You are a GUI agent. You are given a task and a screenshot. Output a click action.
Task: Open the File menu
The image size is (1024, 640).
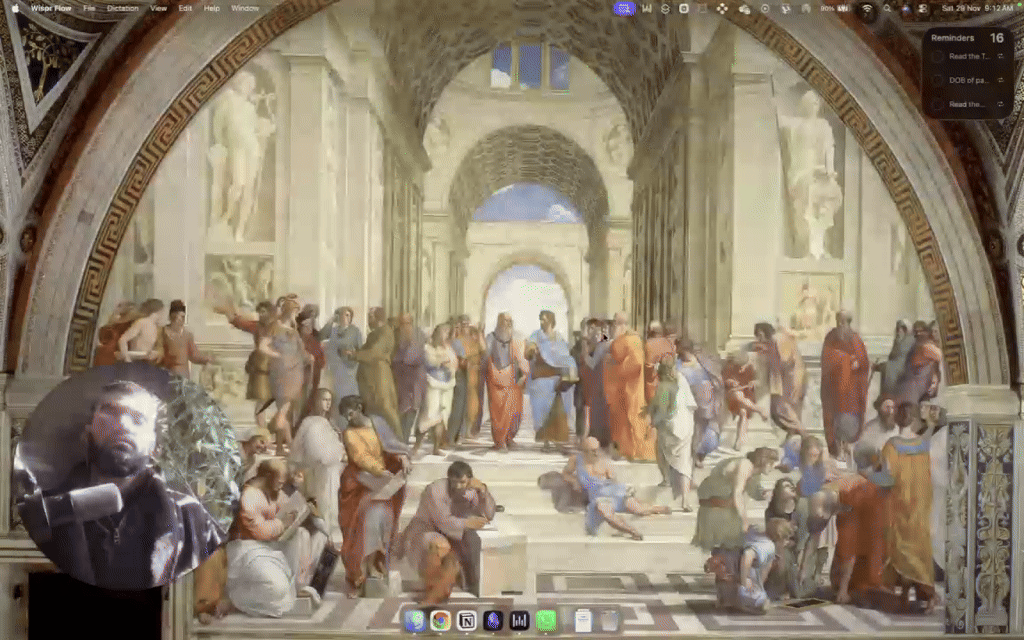(89, 8)
